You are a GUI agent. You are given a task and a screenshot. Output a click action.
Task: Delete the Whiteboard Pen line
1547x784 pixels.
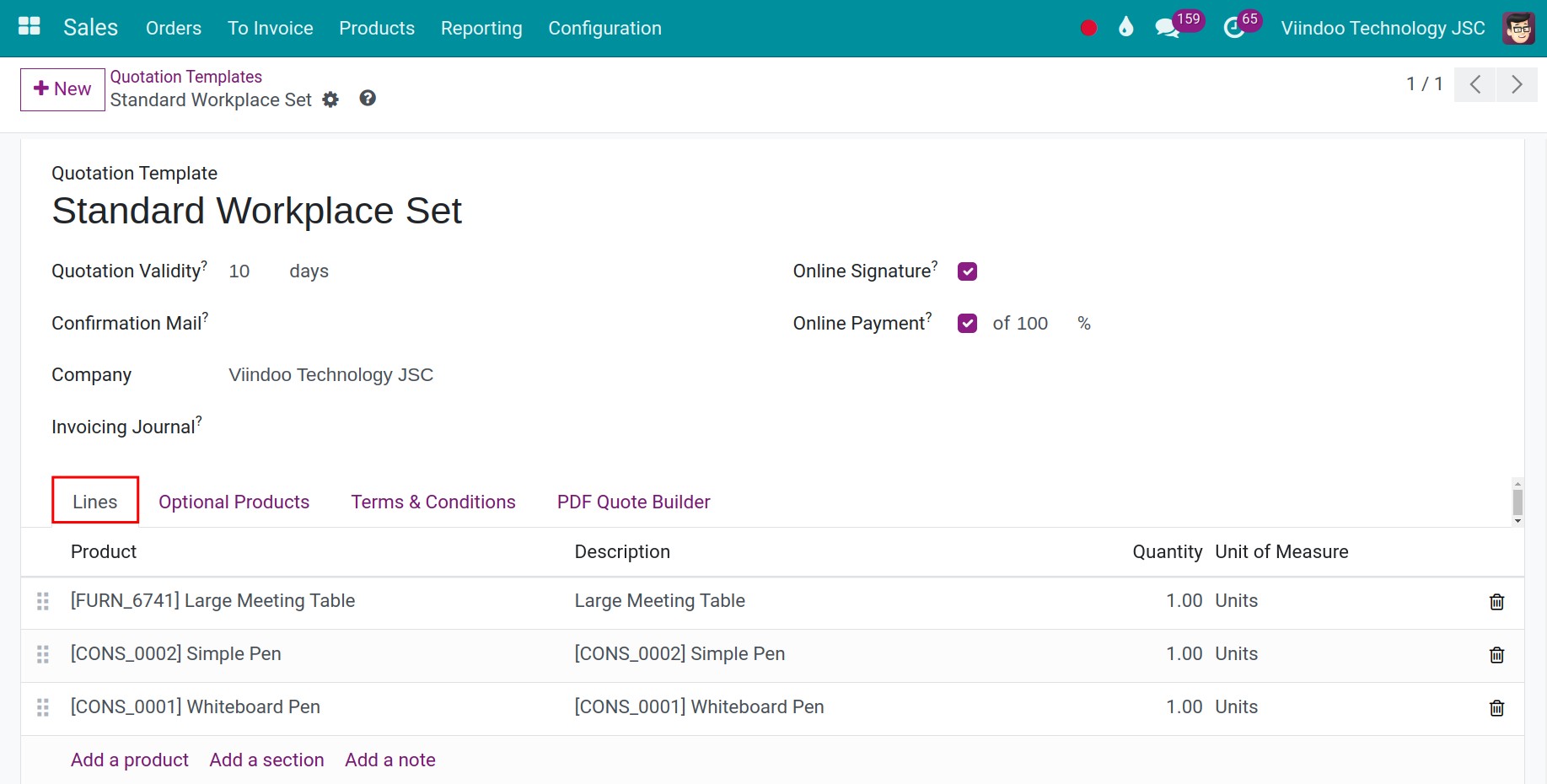coord(1496,708)
